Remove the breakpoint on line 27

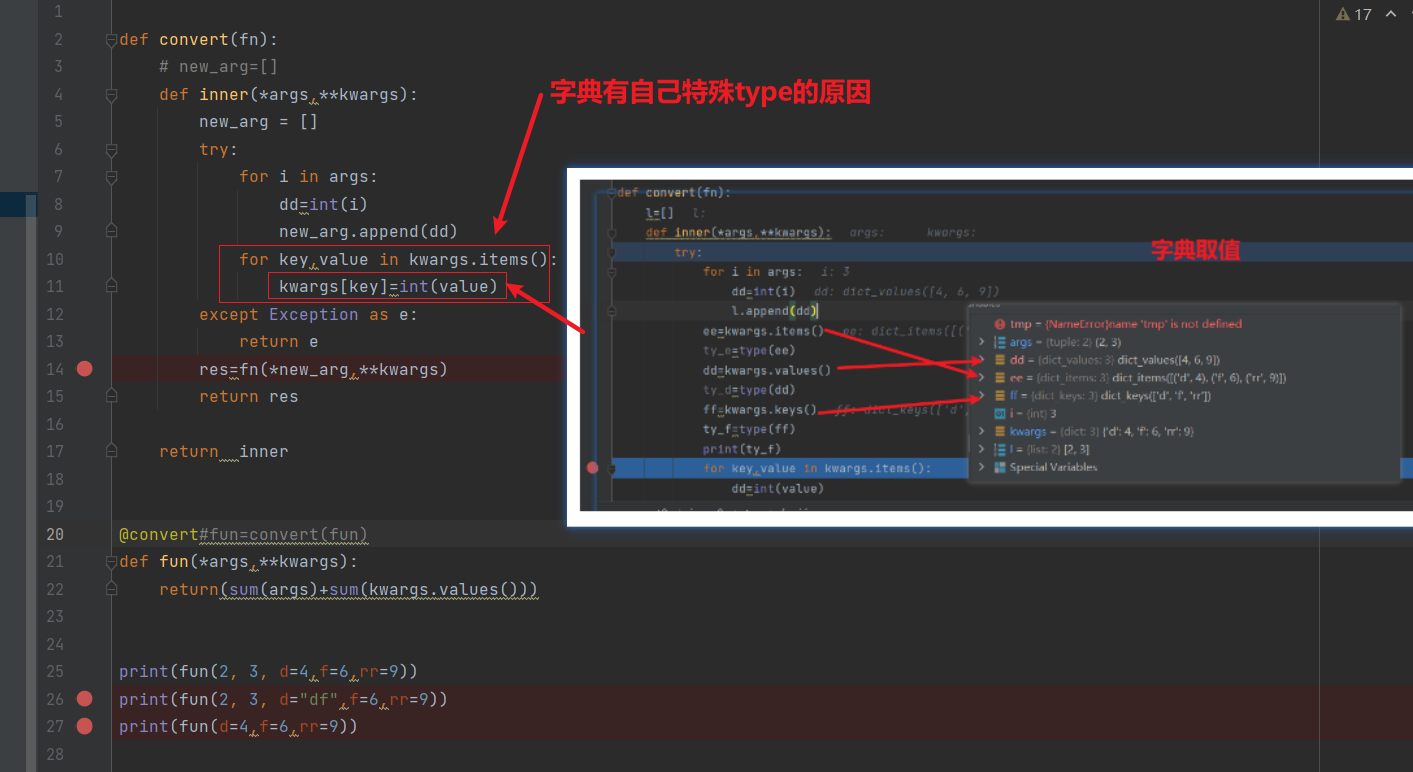84,726
